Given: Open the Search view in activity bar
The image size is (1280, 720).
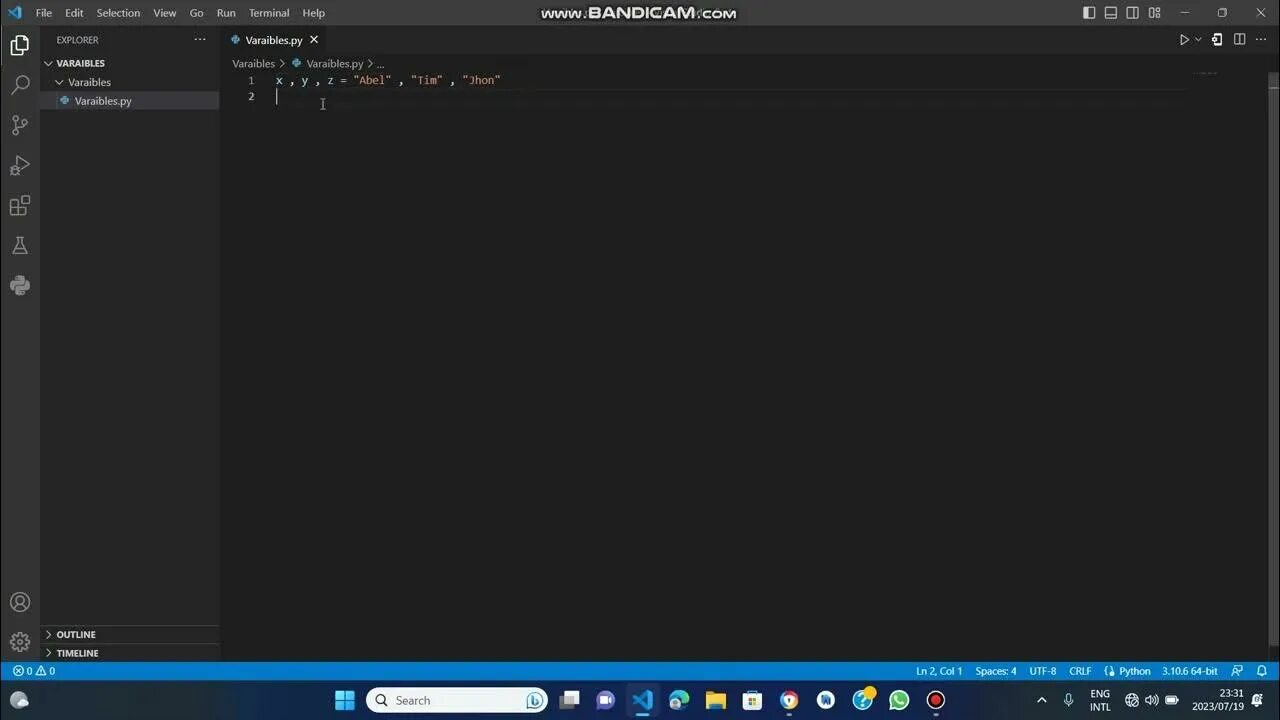Looking at the screenshot, I should 20,85.
